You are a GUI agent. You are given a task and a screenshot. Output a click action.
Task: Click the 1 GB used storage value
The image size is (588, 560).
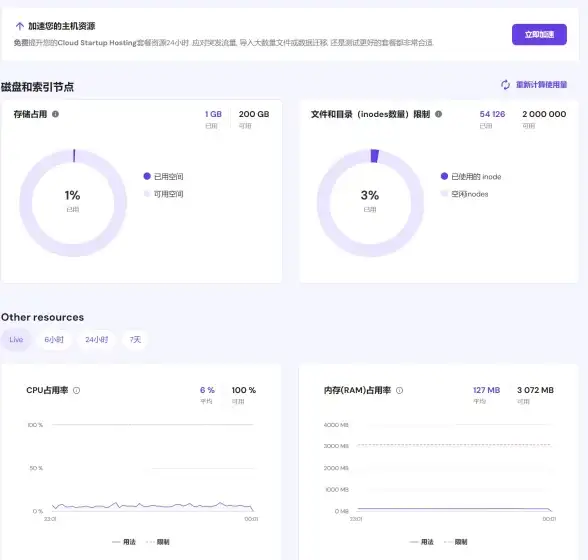click(213, 114)
